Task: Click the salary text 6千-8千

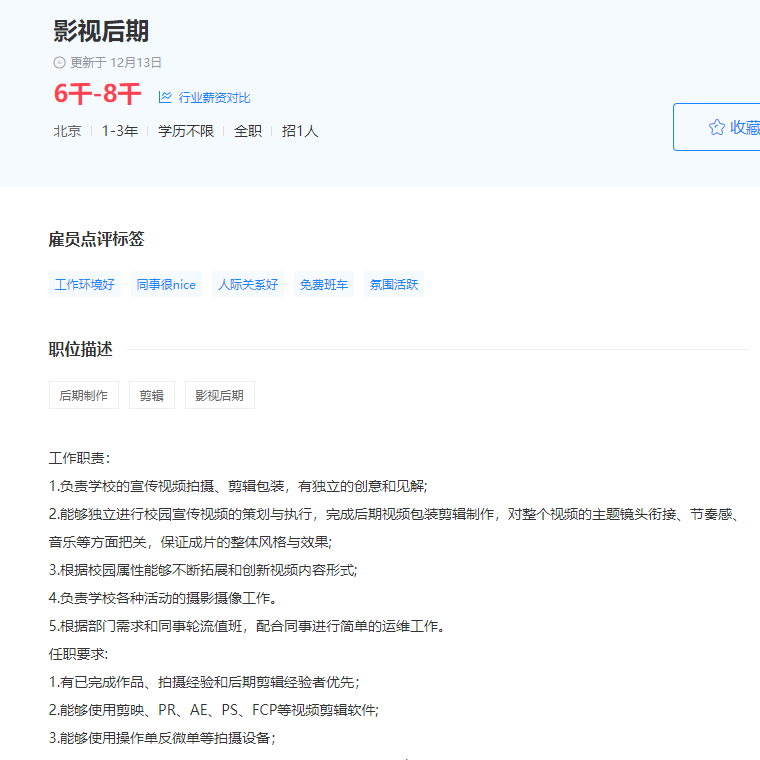Action: tap(97, 94)
